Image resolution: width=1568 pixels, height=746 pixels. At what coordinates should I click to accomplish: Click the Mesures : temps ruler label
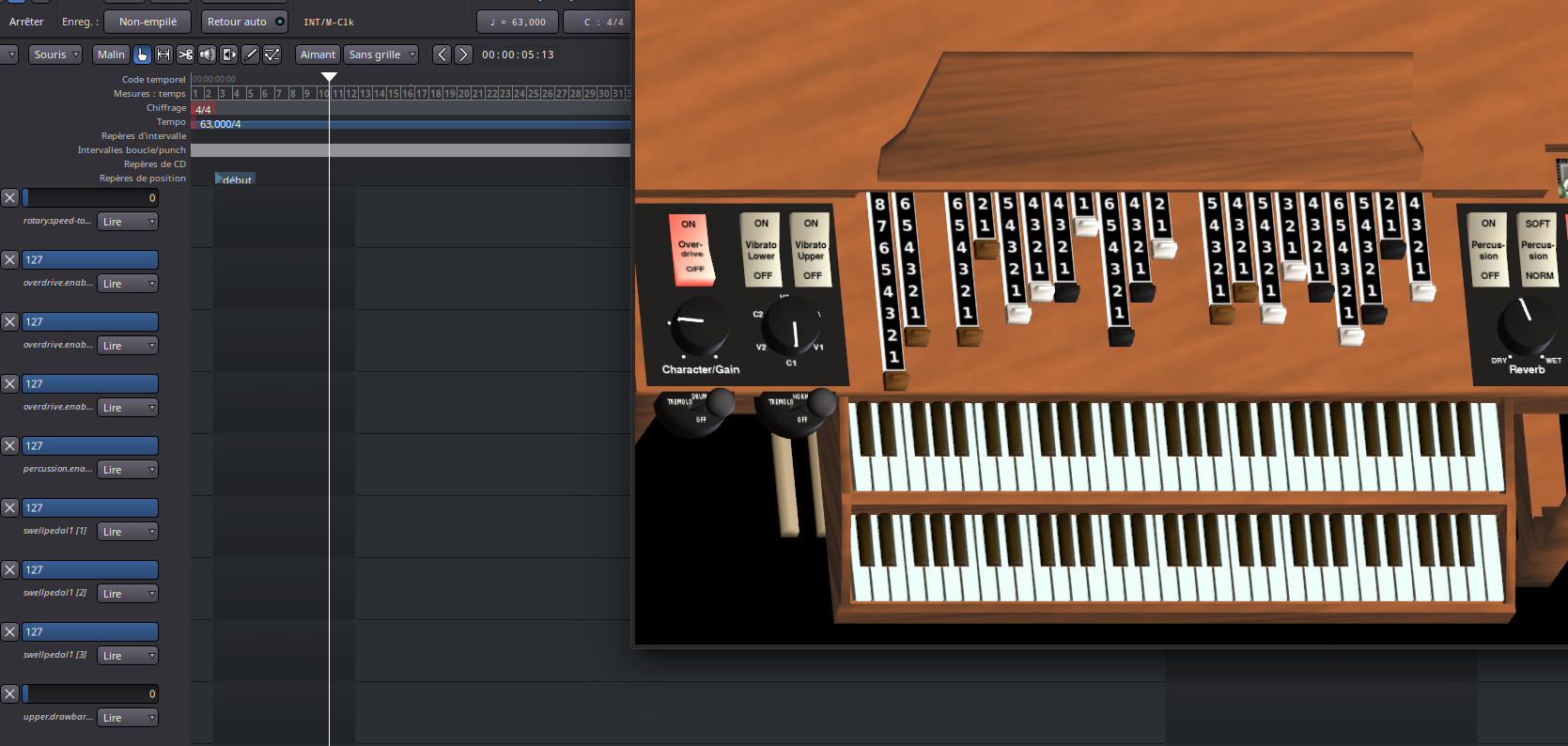point(150,94)
